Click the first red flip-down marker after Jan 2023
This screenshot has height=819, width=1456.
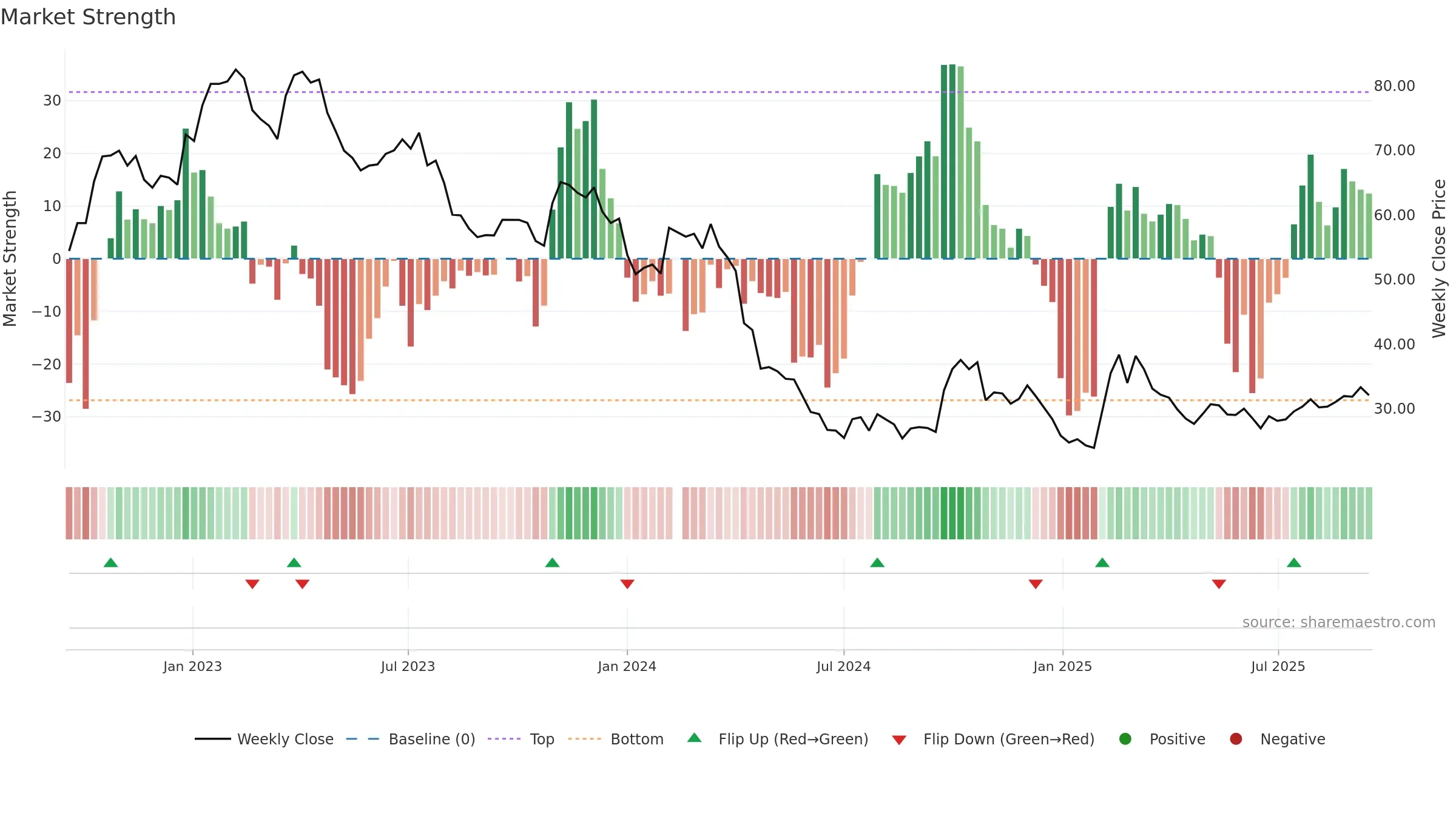click(x=252, y=584)
